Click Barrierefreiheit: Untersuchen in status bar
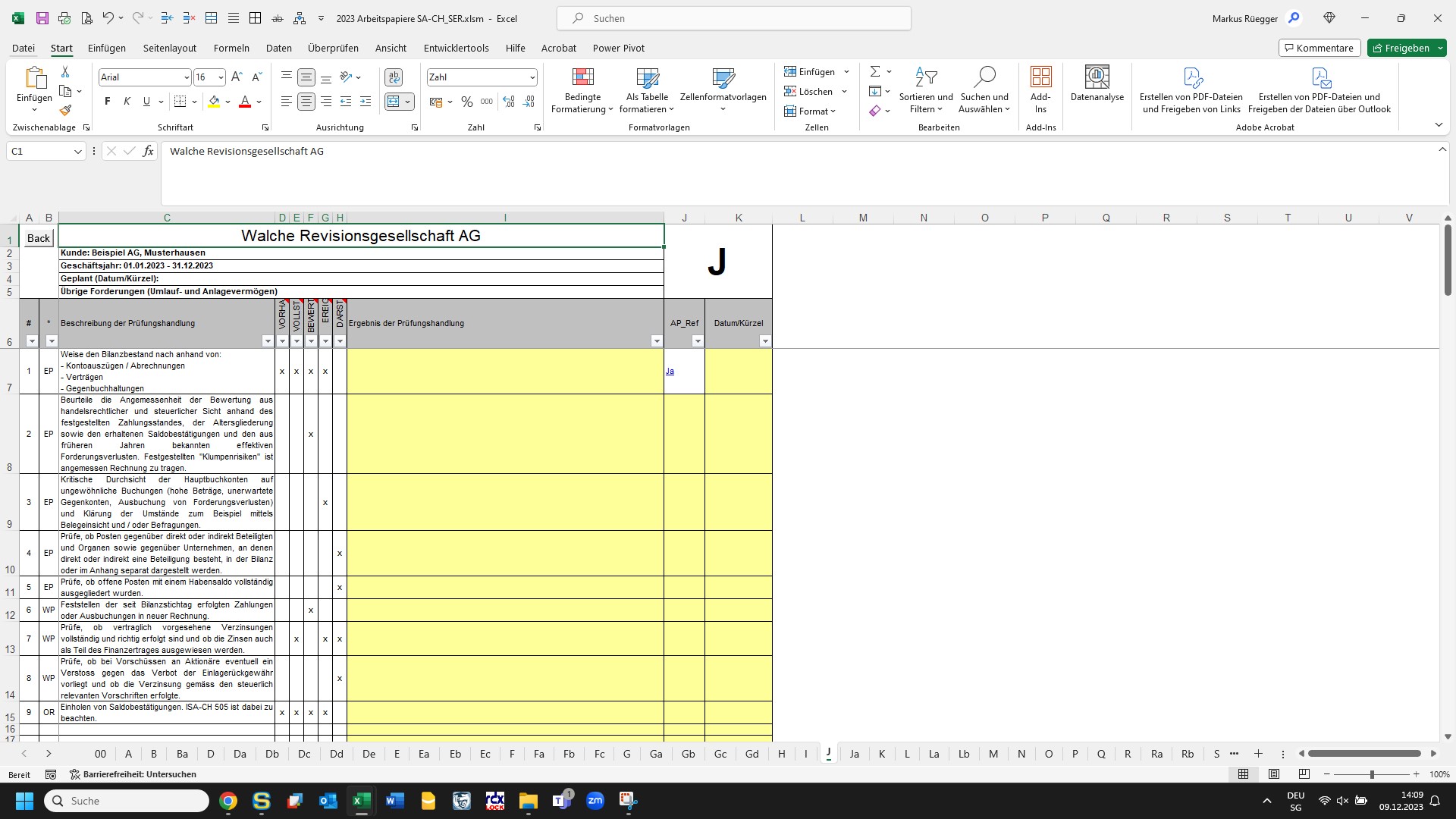 [133, 774]
